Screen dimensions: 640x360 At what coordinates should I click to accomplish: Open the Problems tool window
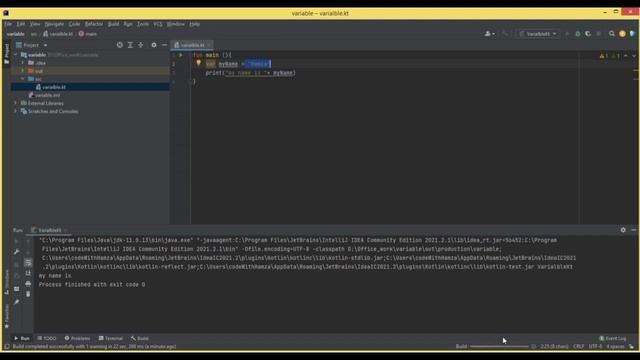(77, 338)
